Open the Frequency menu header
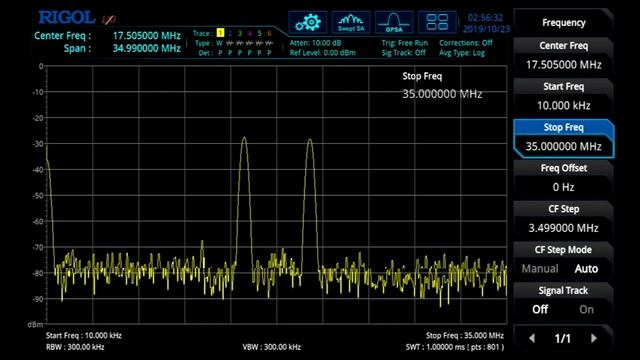This screenshot has height=360, width=640. (563, 22)
